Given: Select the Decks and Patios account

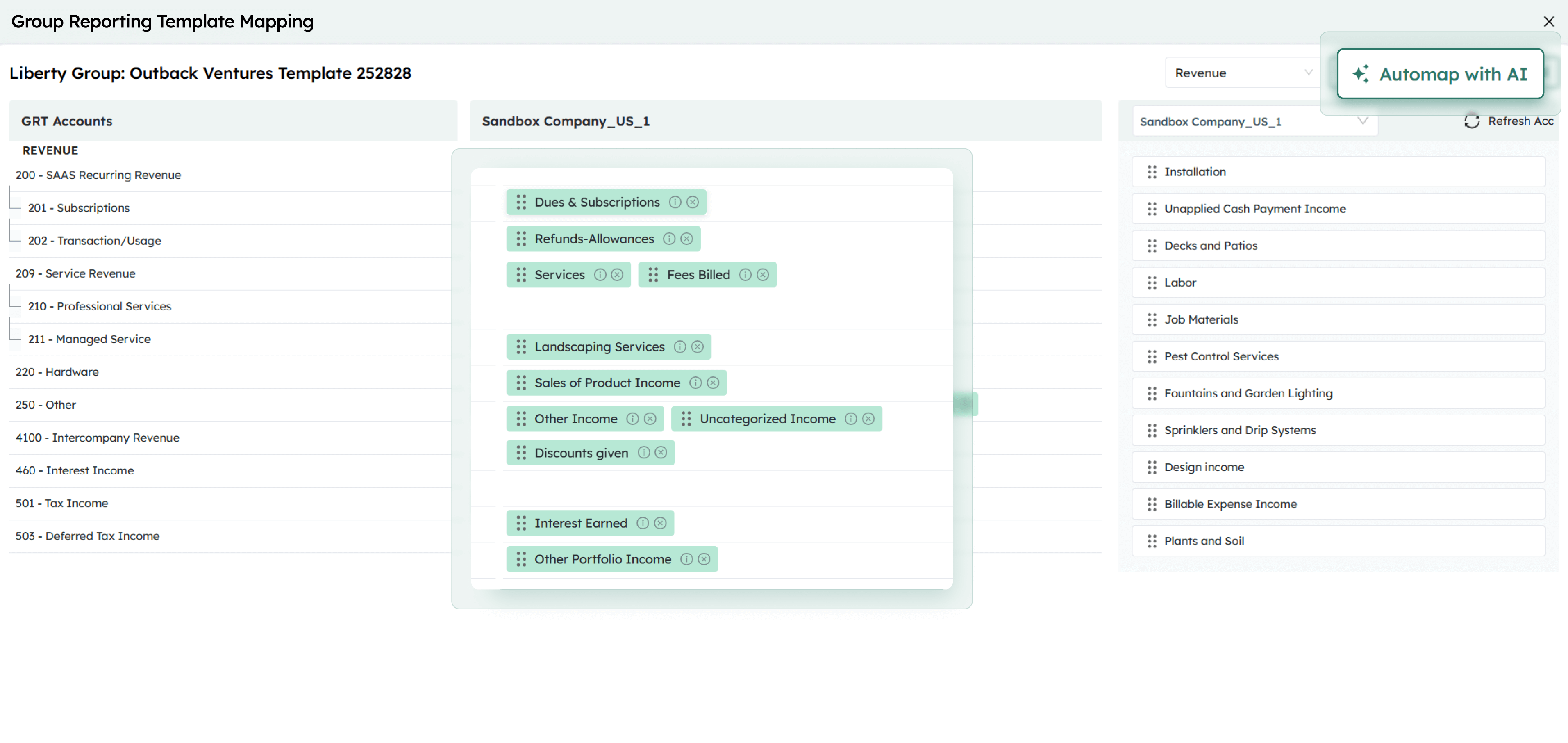Looking at the screenshot, I should point(1338,246).
